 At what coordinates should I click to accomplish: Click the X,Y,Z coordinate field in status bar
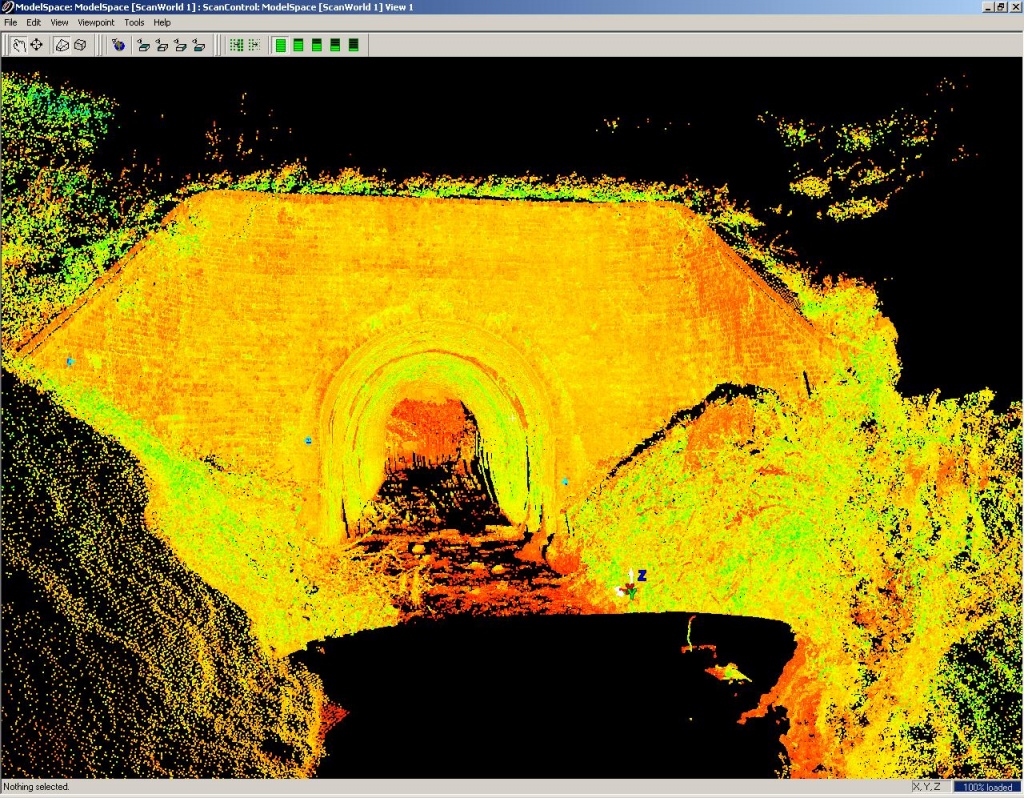[928, 787]
